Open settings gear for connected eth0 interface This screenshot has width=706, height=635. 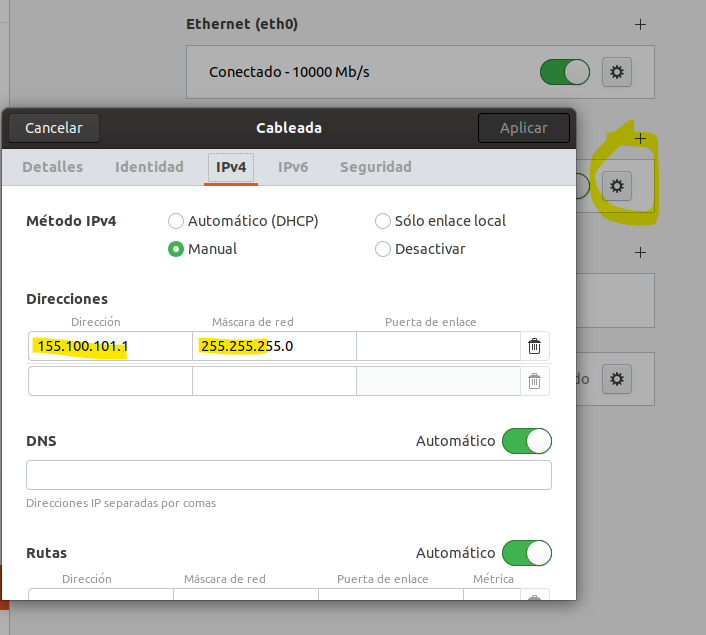[x=617, y=72]
